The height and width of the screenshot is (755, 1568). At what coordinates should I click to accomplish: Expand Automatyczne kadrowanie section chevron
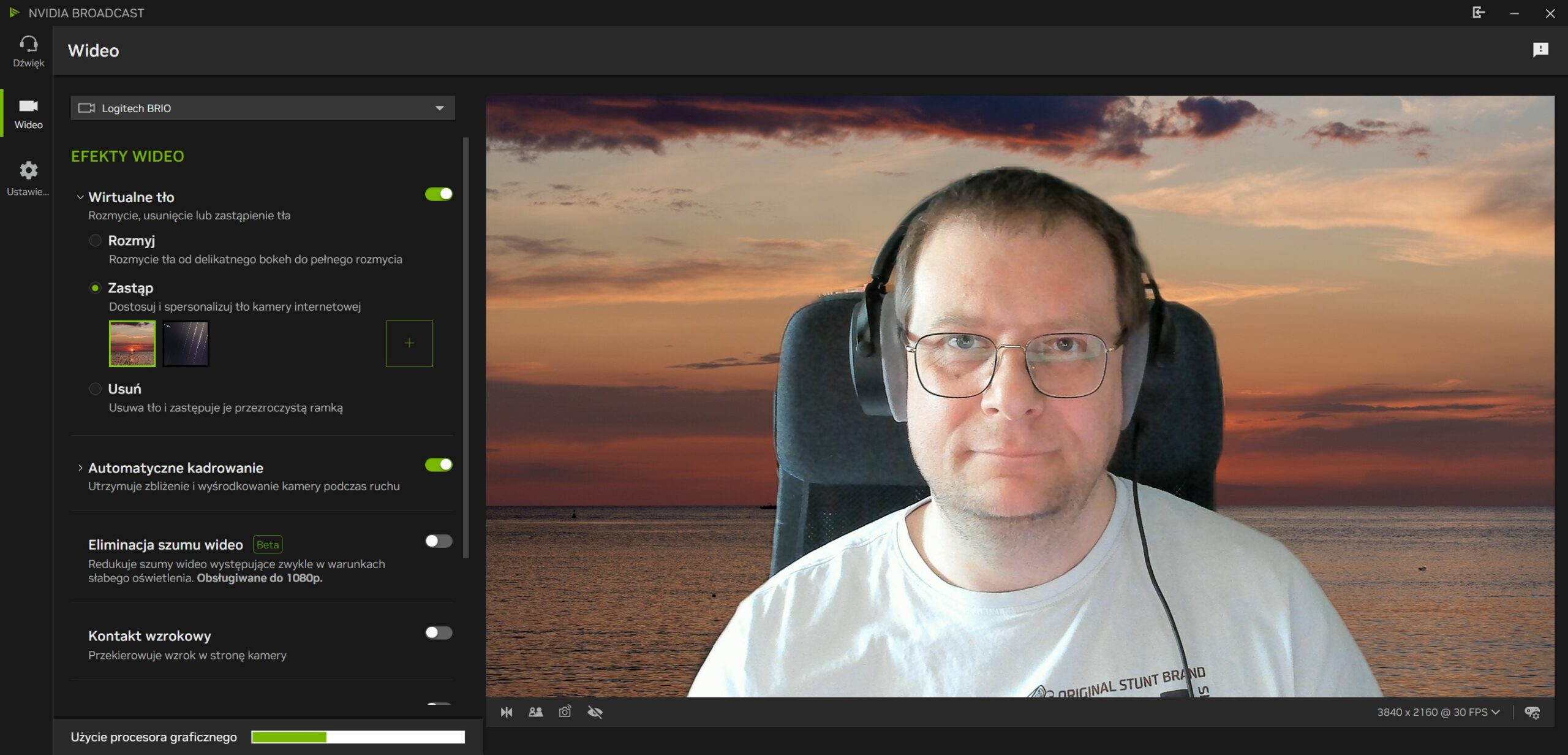point(80,468)
